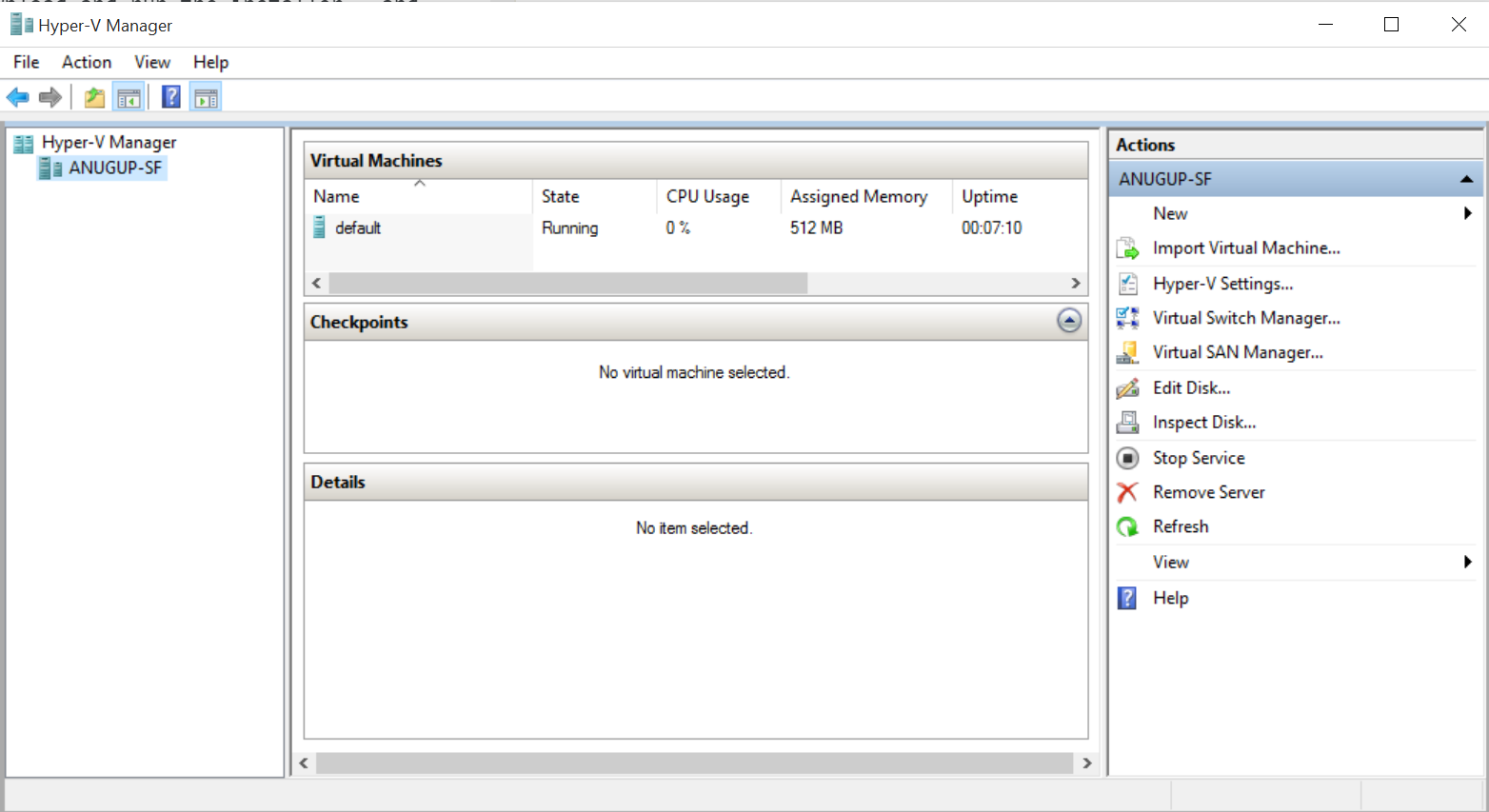1489x812 pixels.
Task: Click the 00:07:10 uptime value
Action: [991, 228]
